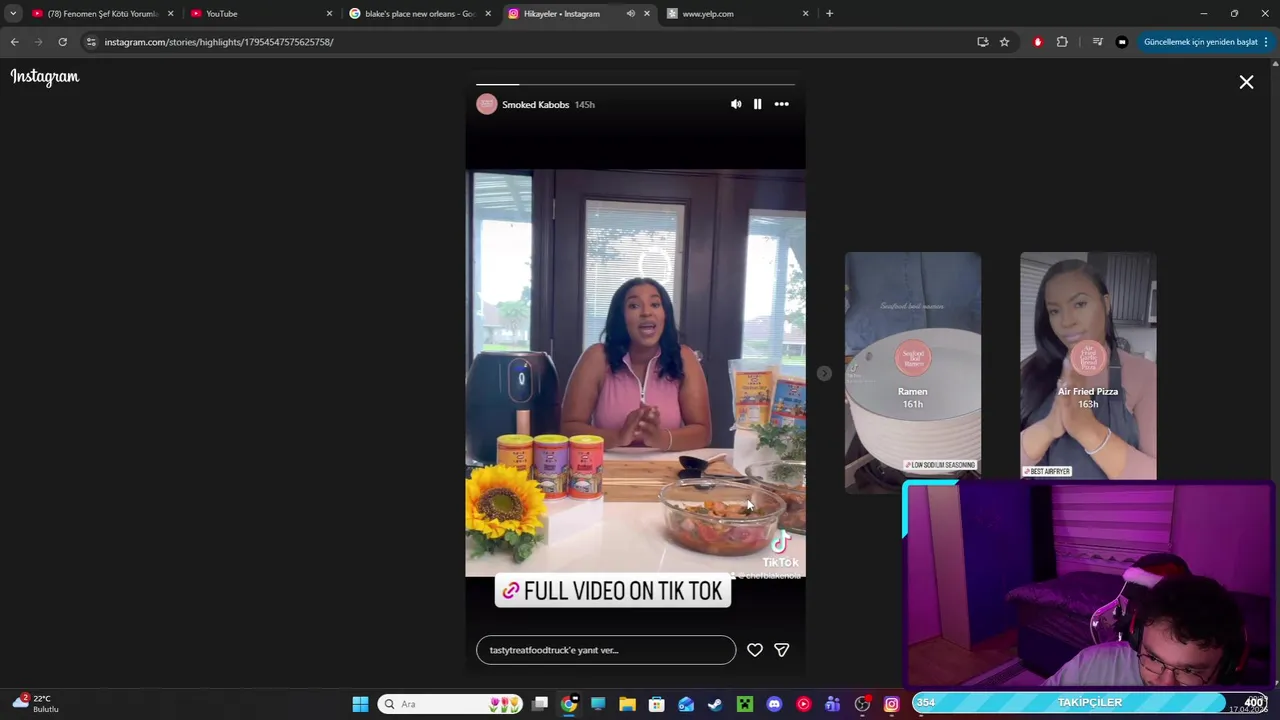Open Instagram app from the taskbar
Viewport: 1280px width, 720px height.
(891, 704)
